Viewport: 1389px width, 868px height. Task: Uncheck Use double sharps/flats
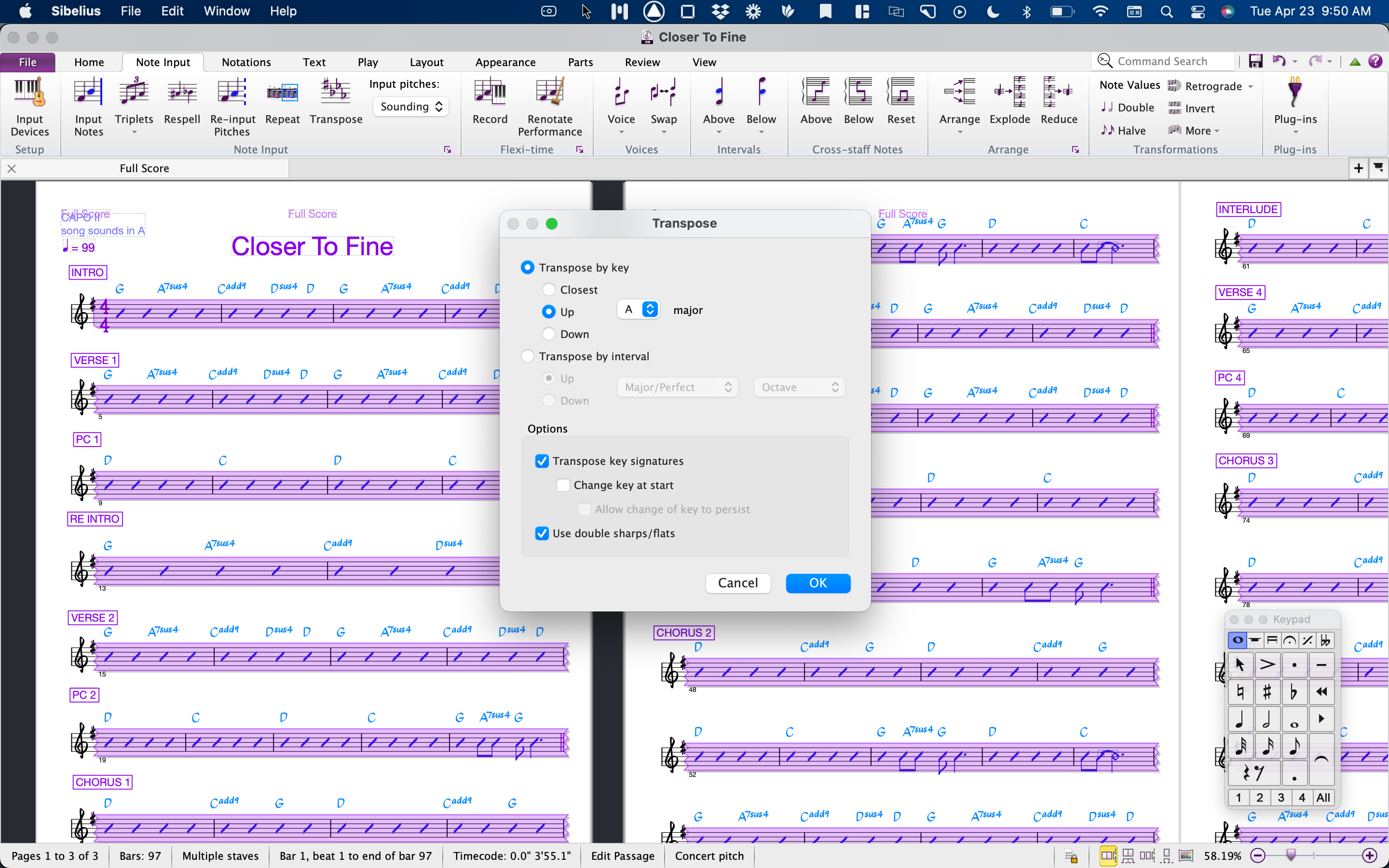(542, 533)
